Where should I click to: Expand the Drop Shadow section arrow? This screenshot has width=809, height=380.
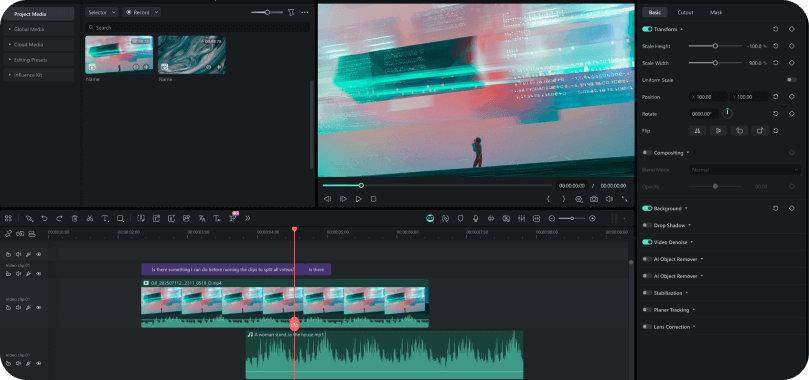pos(690,225)
